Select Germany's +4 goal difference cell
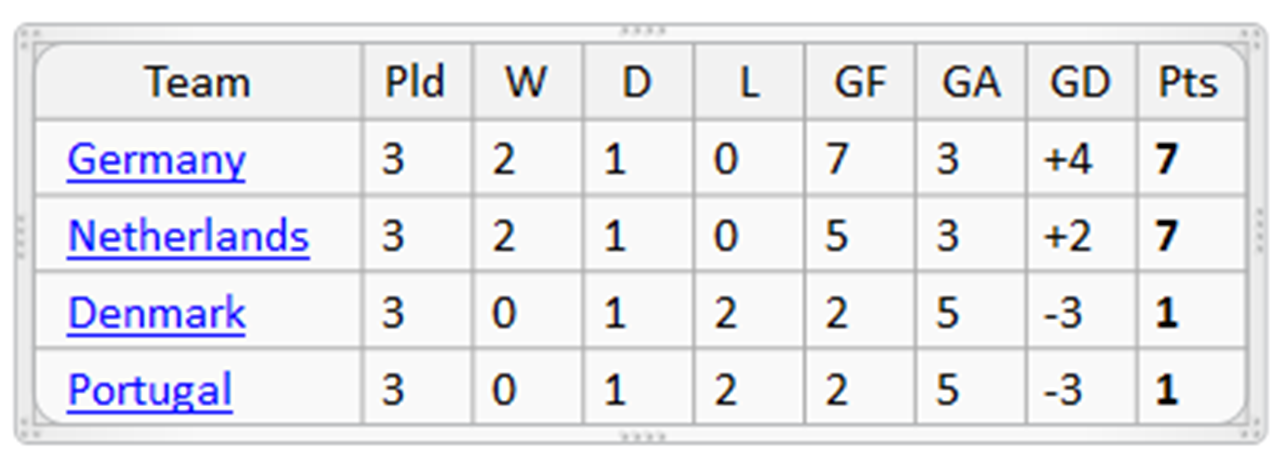 (1080, 160)
